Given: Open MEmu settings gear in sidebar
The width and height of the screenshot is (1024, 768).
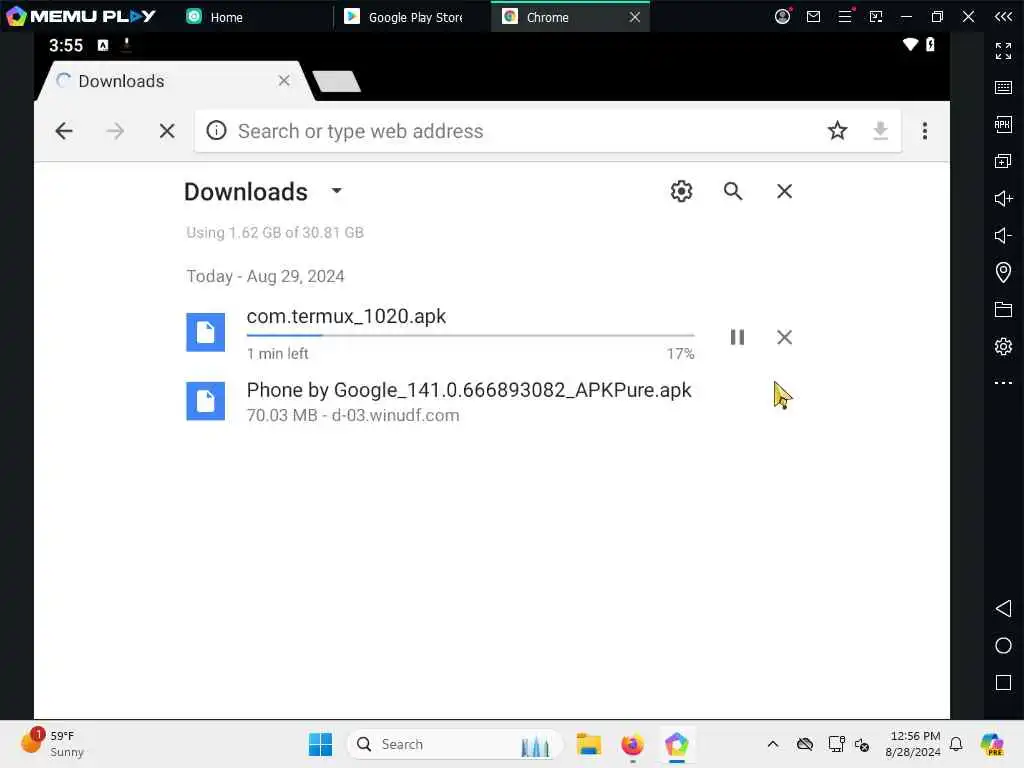Looking at the screenshot, I should pos(1003,346).
